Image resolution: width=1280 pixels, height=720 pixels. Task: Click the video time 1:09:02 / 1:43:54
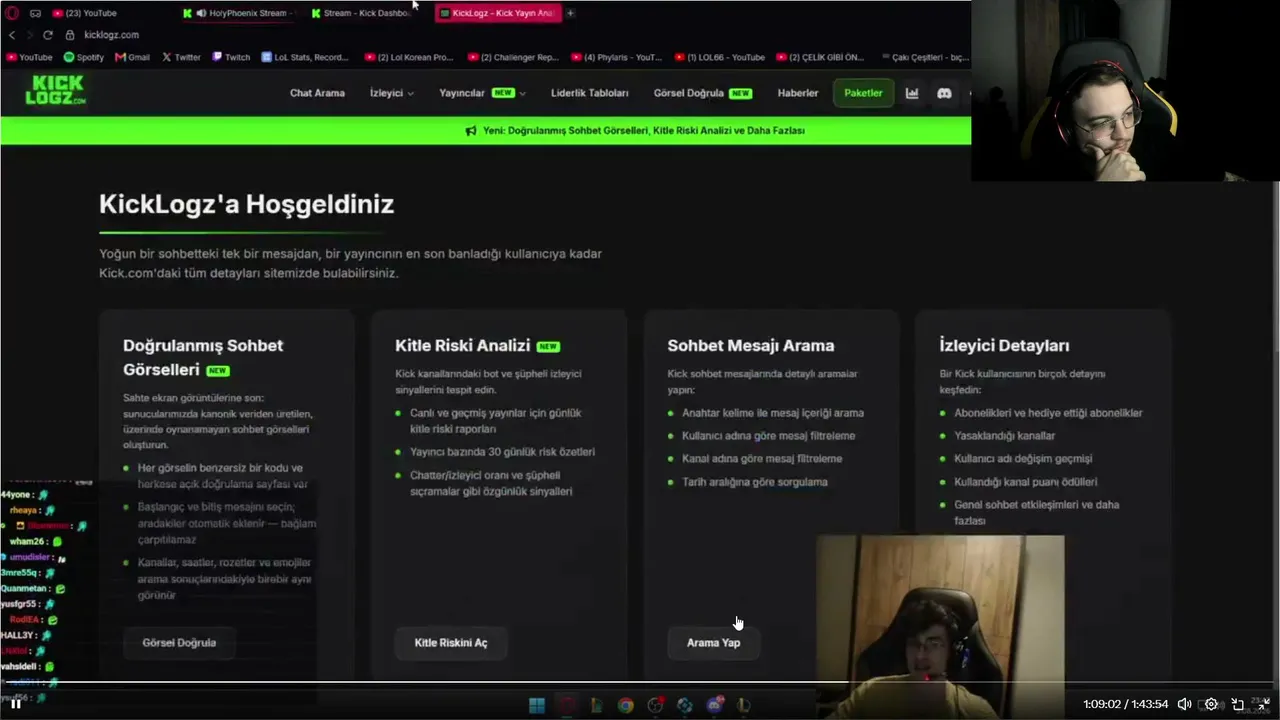pyautogui.click(x=1125, y=704)
